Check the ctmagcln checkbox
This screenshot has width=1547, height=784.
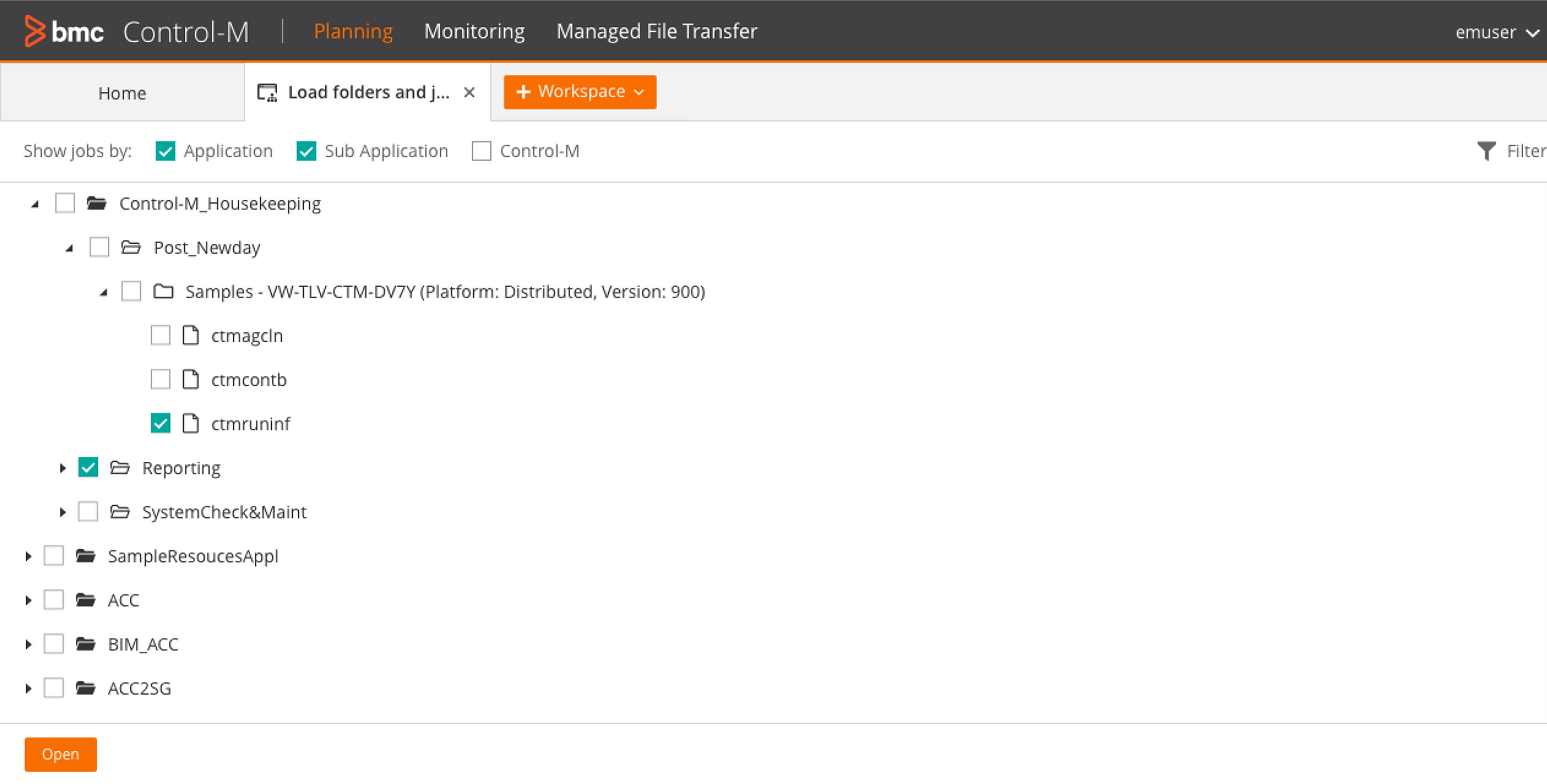click(x=160, y=335)
